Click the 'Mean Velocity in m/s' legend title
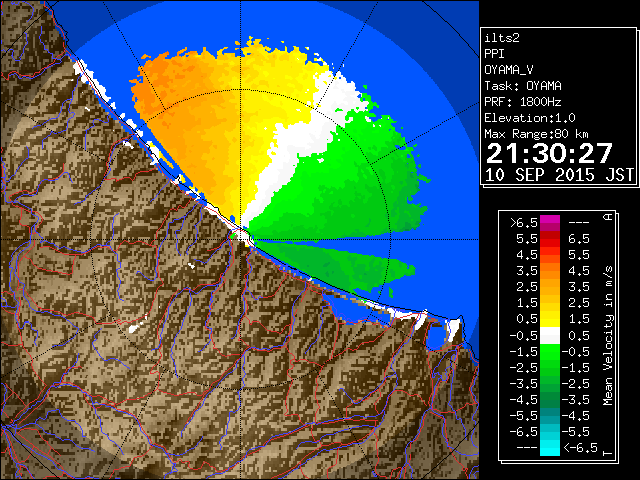 pyautogui.click(x=608, y=336)
